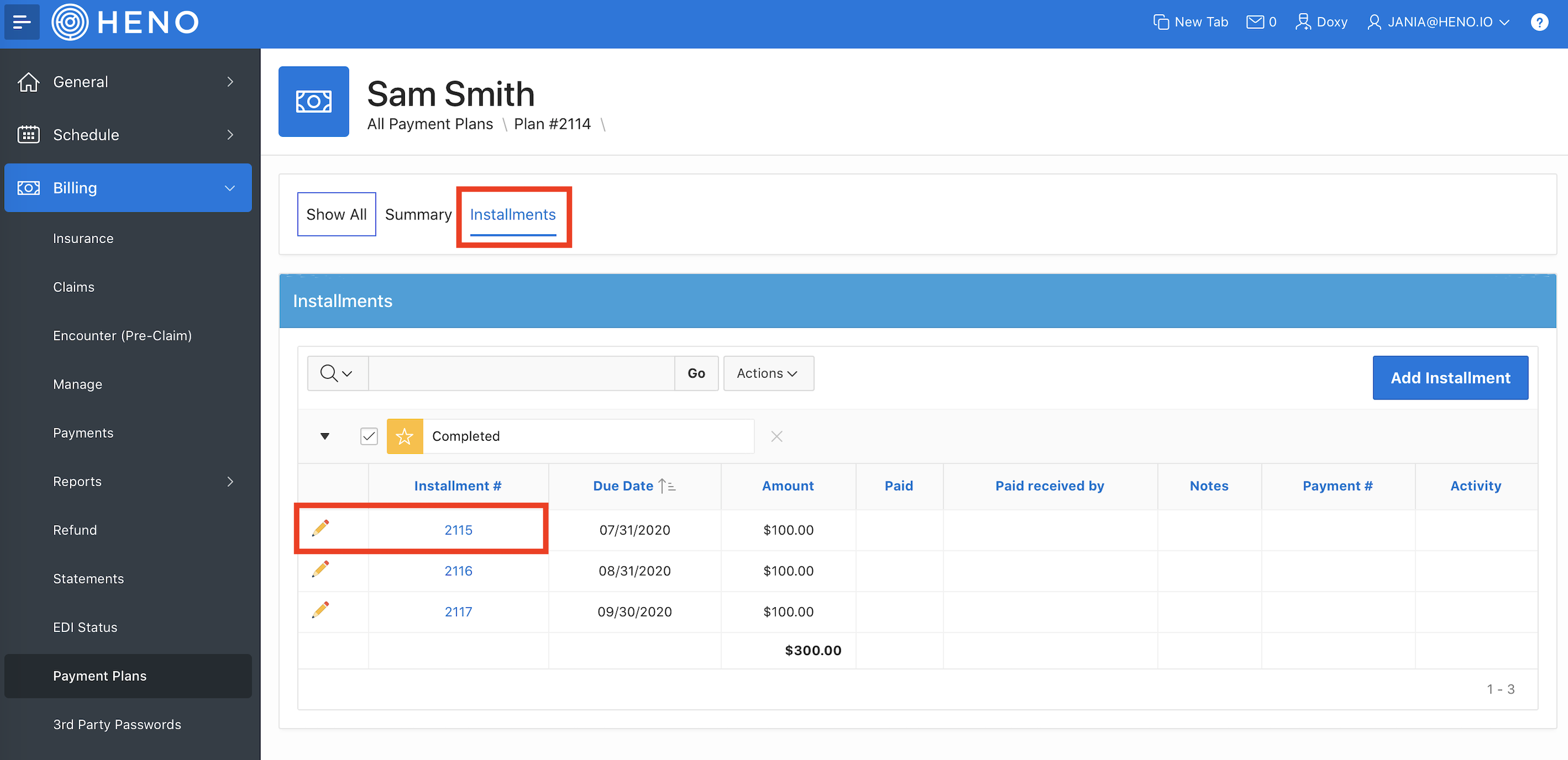Image resolution: width=1568 pixels, height=760 pixels.
Task: Remove the Completed filter with X
Action: [776, 436]
